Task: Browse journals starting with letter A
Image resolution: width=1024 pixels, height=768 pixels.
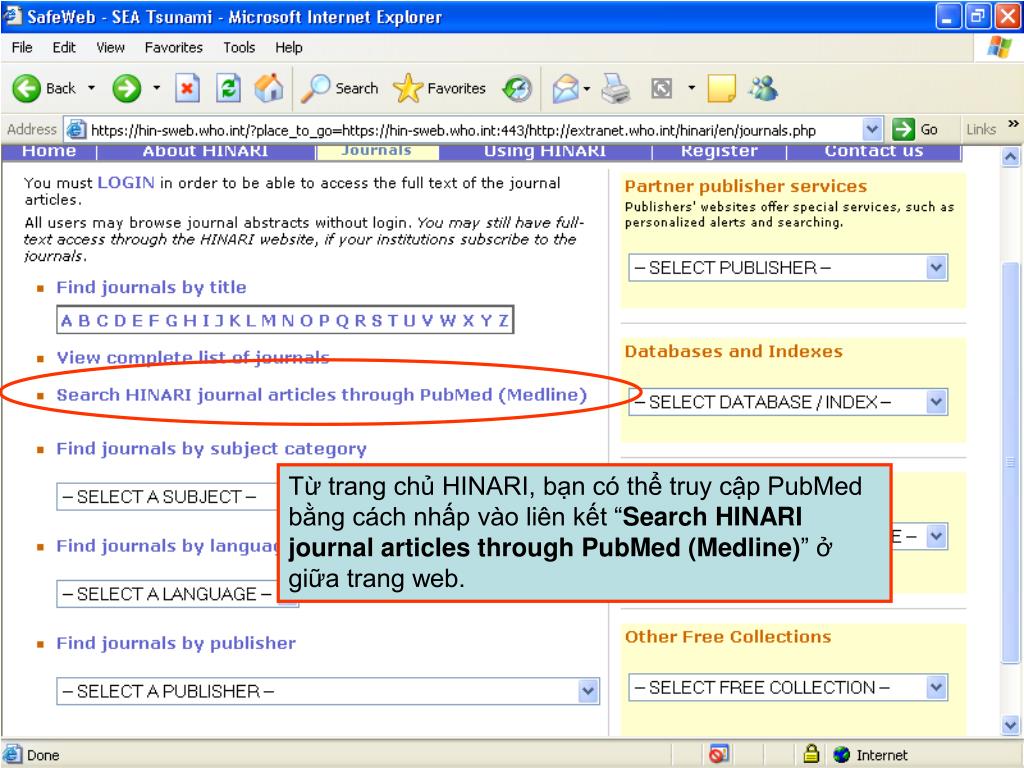Action: (66, 321)
